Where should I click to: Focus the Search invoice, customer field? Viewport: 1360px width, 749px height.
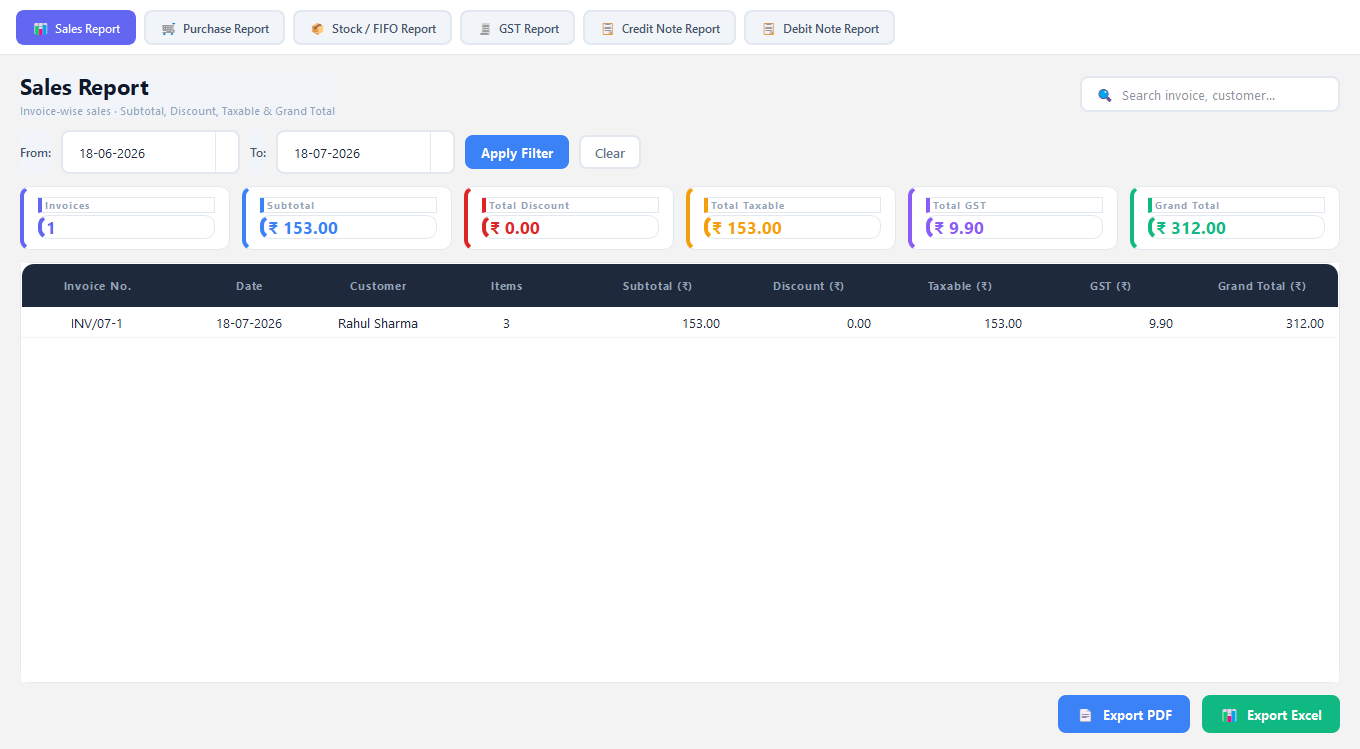(1210, 95)
